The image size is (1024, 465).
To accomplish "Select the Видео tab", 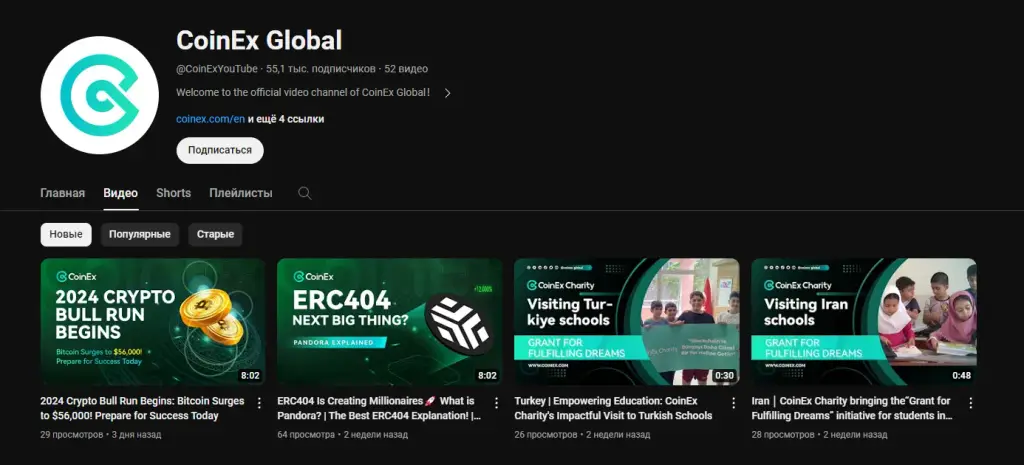I will coord(121,193).
